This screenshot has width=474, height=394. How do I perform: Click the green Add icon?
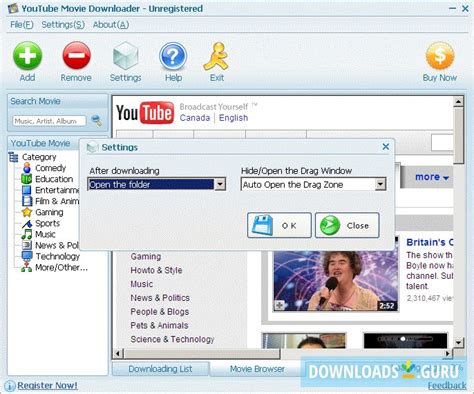point(27,56)
